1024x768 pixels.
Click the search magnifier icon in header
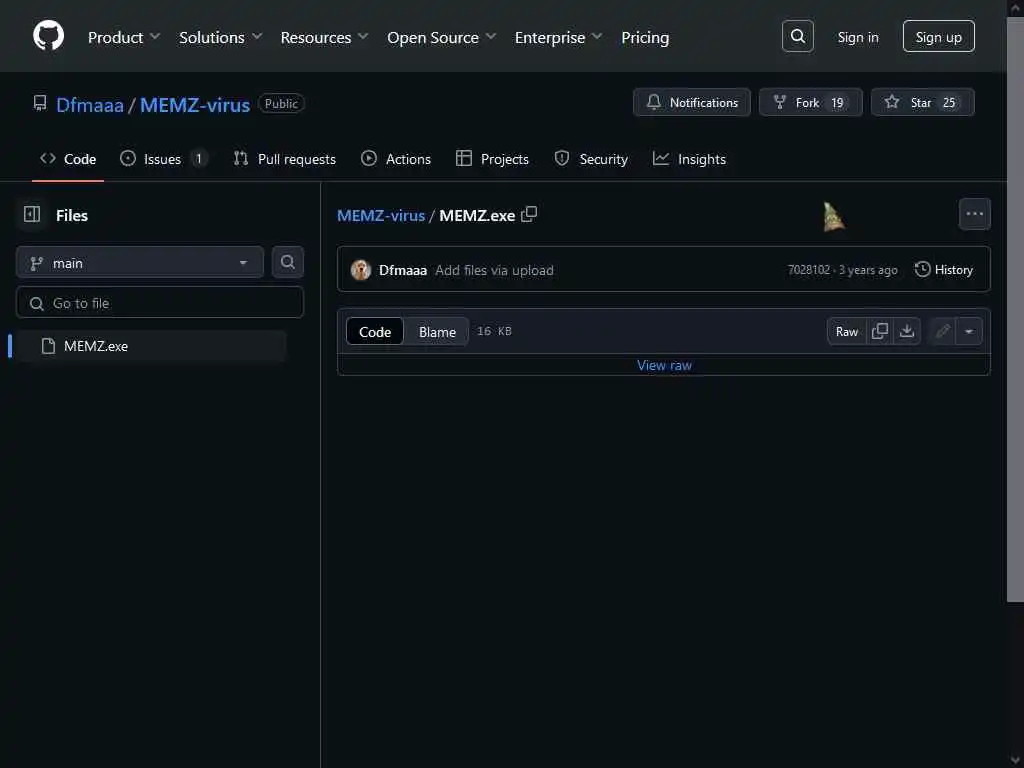pos(797,36)
